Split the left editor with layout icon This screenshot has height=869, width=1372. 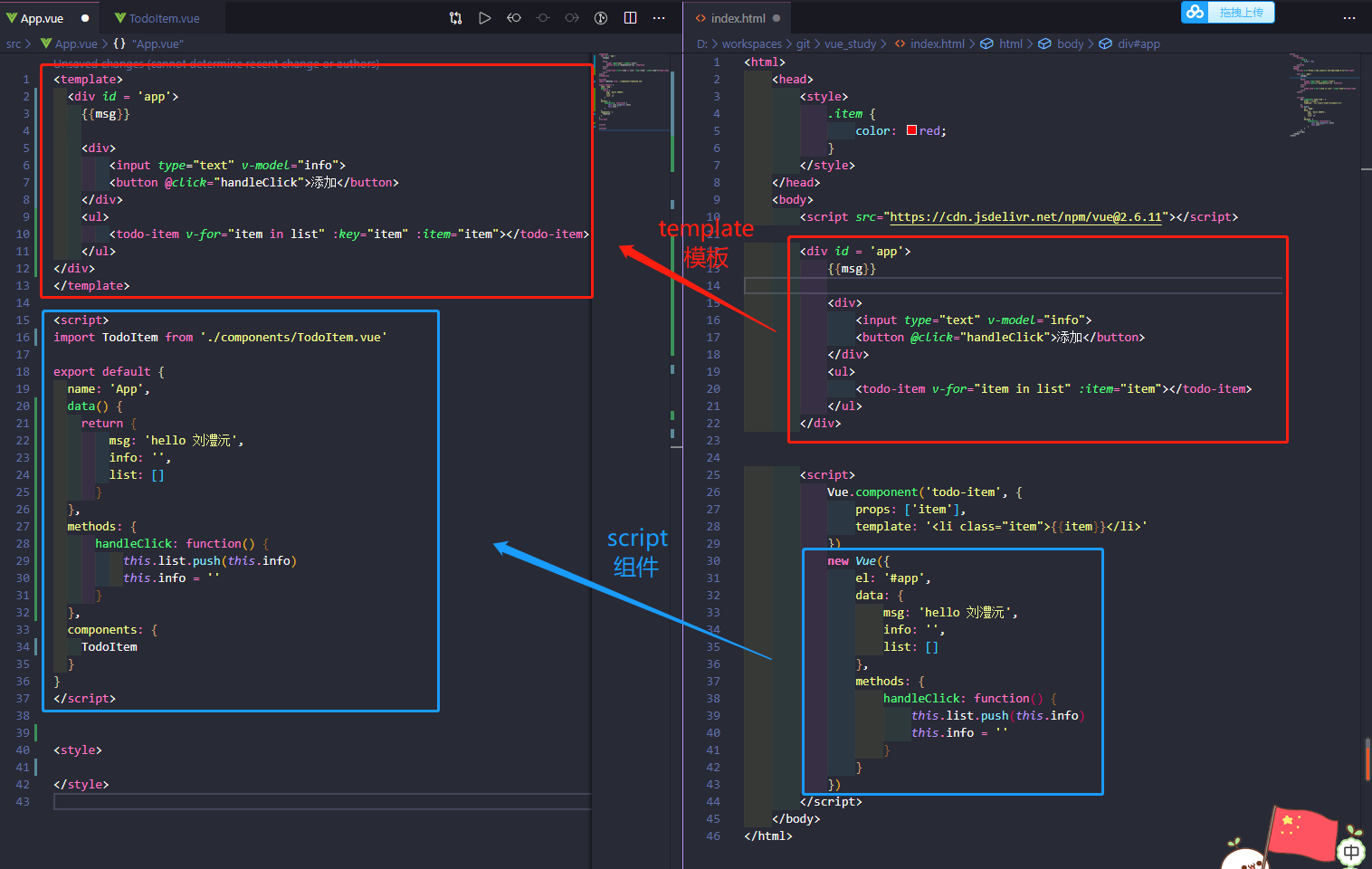pos(631,18)
